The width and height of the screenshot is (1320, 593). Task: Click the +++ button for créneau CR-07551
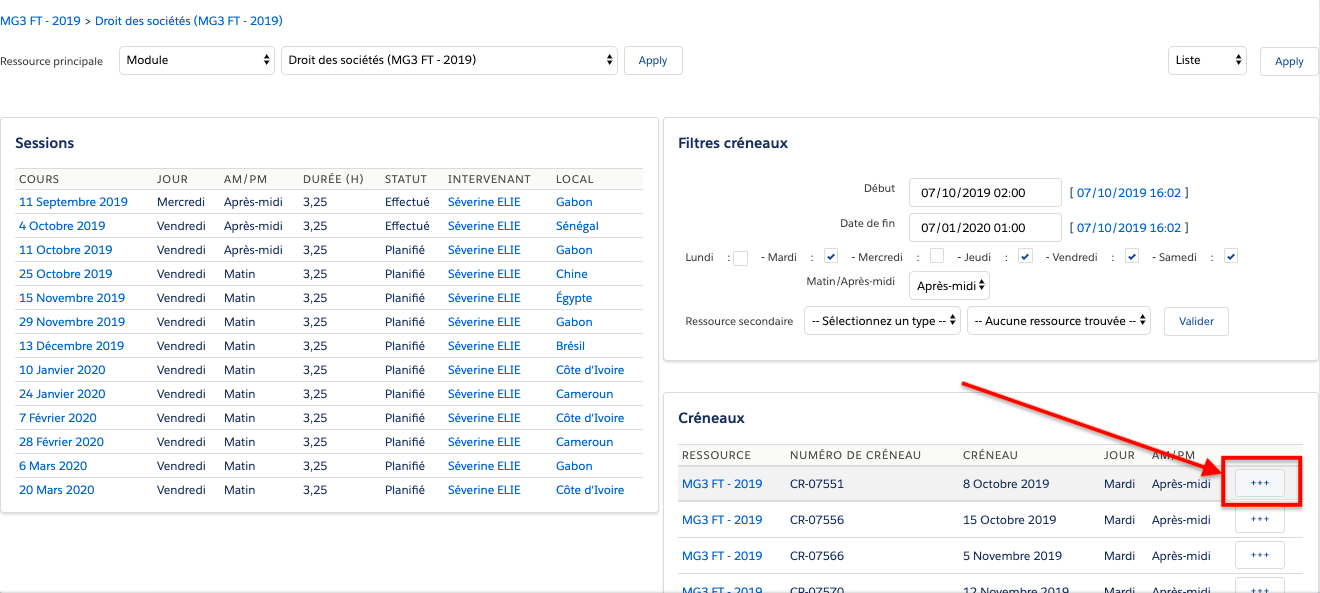[x=1259, y=483]
